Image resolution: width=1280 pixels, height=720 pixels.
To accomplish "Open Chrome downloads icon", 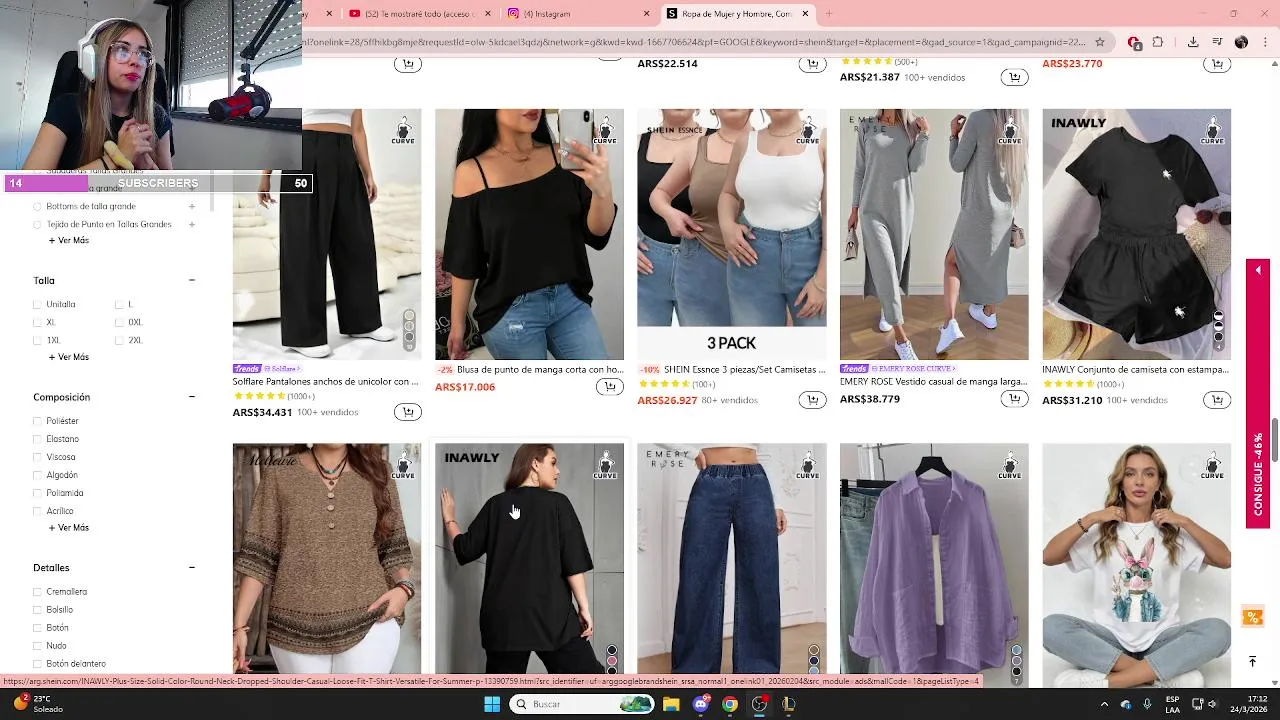I will coord(1193,42).
